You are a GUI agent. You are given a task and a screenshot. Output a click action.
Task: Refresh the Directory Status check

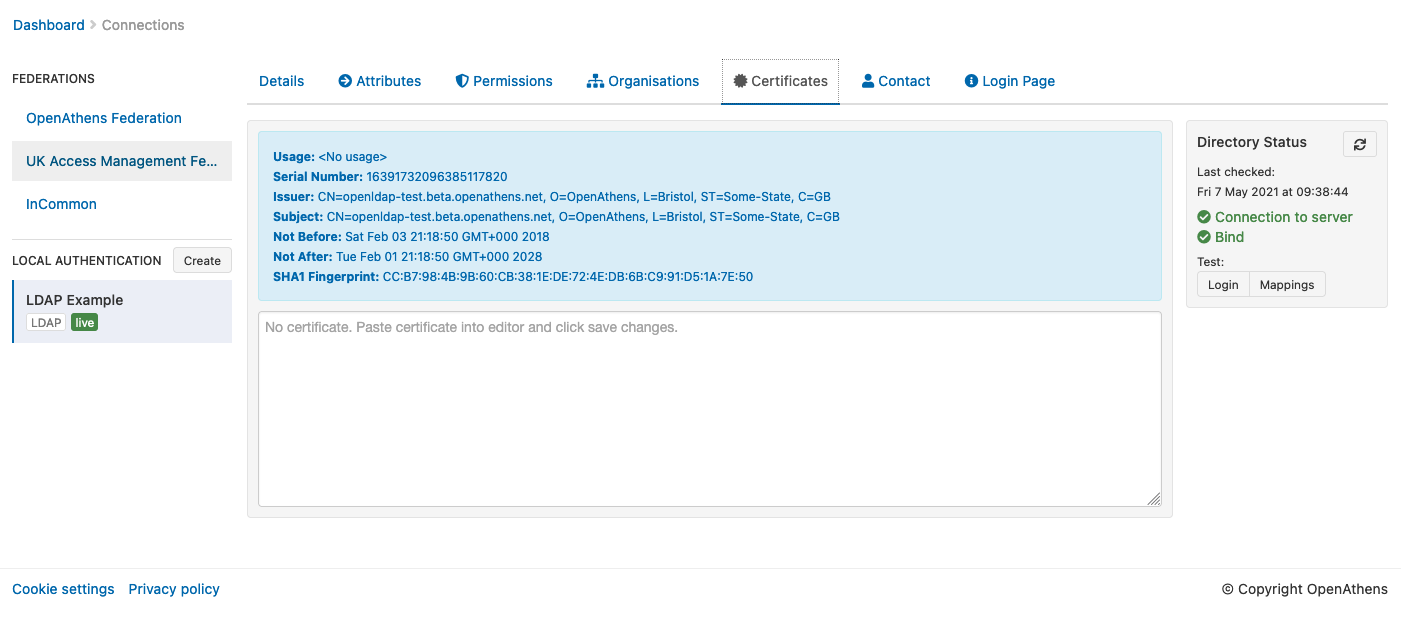[x=1359, y=143]
